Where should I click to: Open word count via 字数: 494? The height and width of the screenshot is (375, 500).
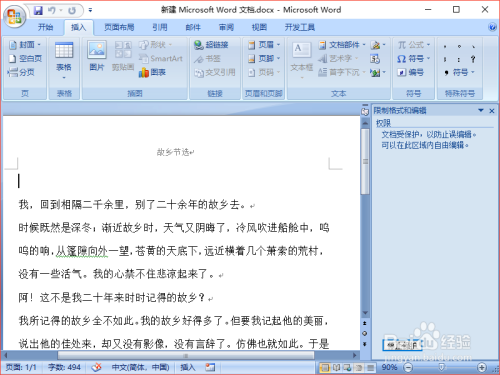64,367
